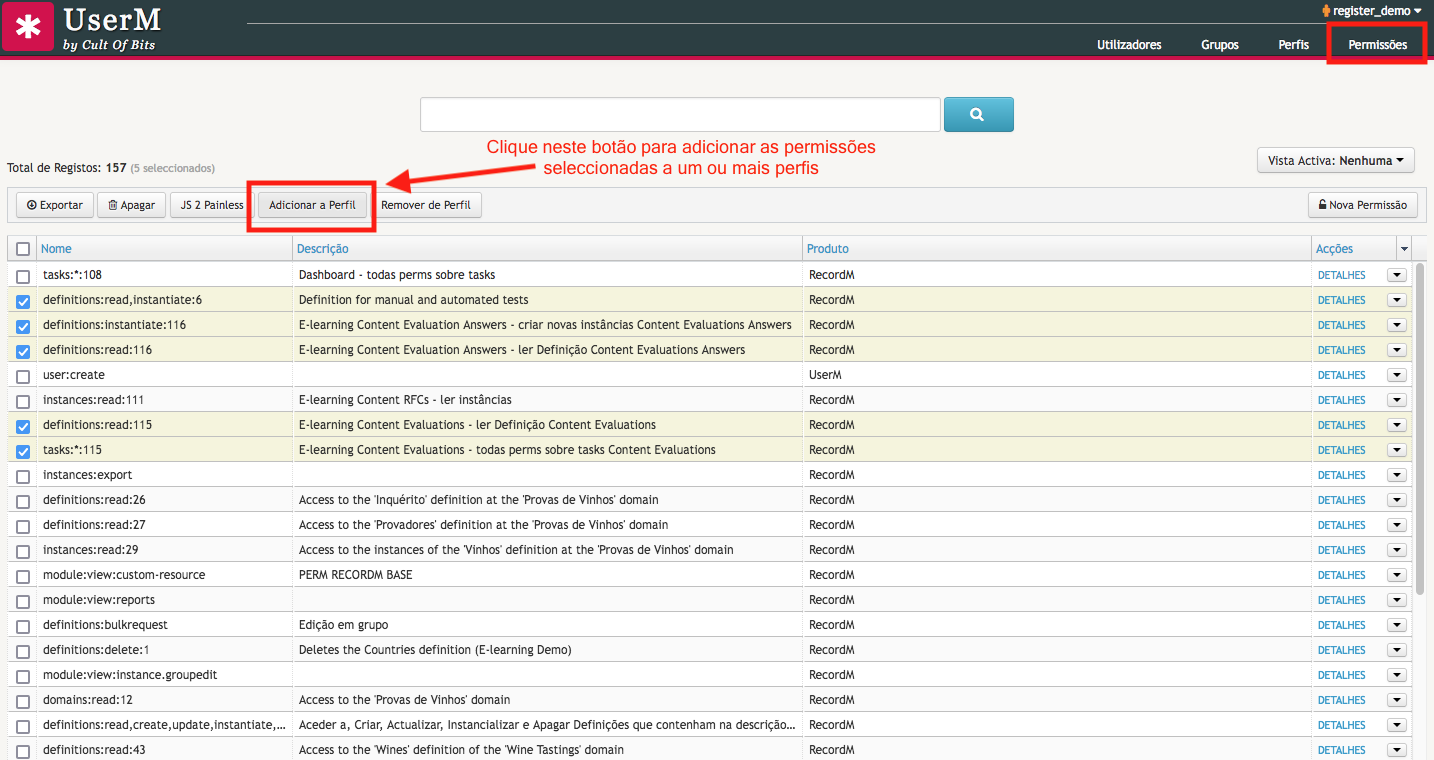Viewport: 1434px width, 760px height.
Task: Select the 'module:view:reports' name cell
Action: [x=99, y=600]
